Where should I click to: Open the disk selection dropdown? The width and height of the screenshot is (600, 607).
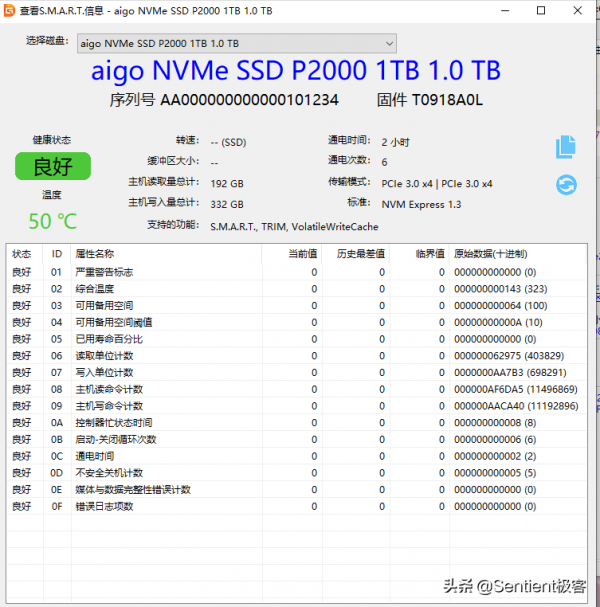237,43
